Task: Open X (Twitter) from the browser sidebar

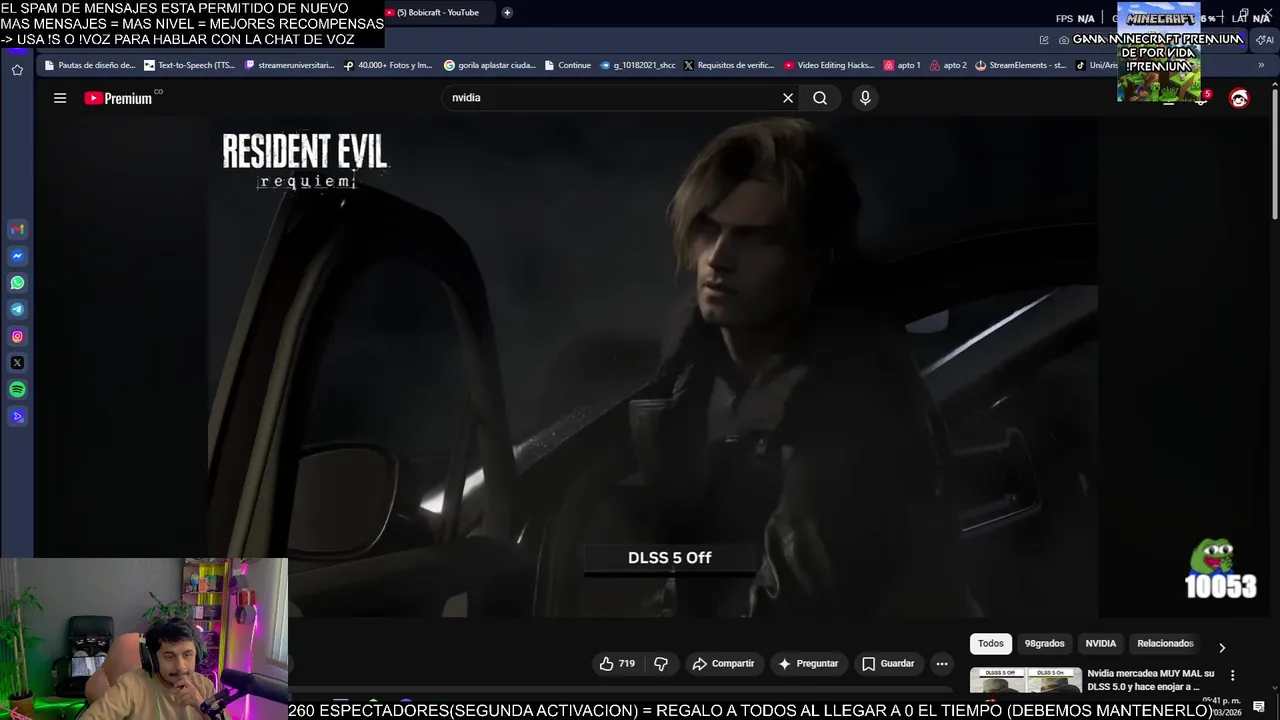Action: pos(17,363)
